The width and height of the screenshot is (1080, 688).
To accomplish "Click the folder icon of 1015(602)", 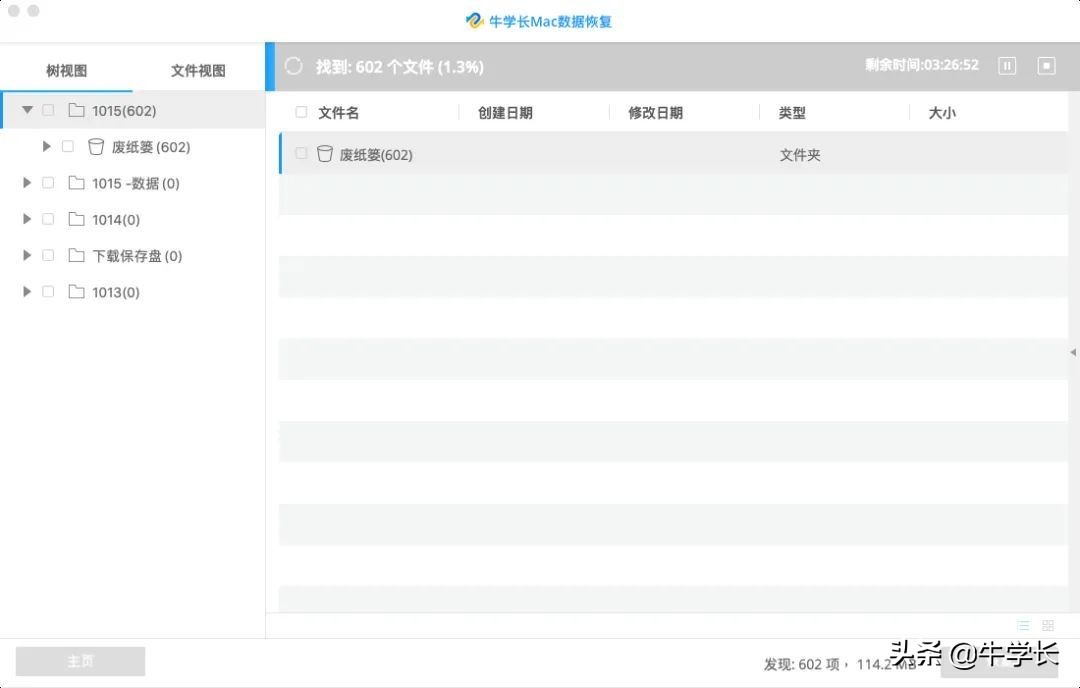I will 77,110.
